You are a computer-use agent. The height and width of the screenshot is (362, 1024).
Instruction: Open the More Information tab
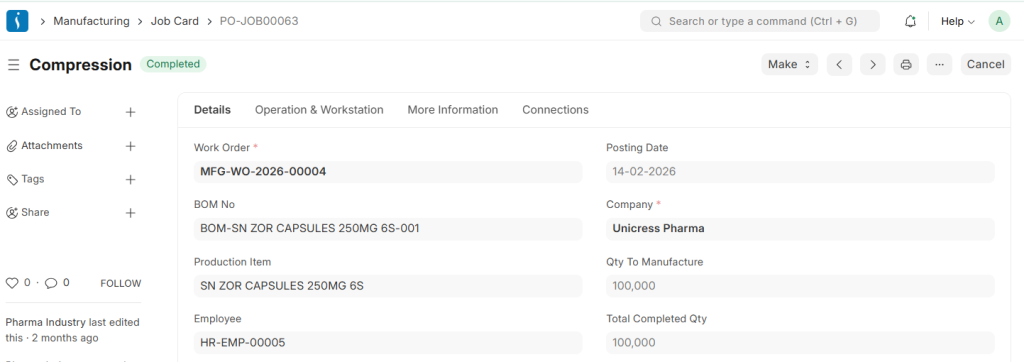click(453, 110)
